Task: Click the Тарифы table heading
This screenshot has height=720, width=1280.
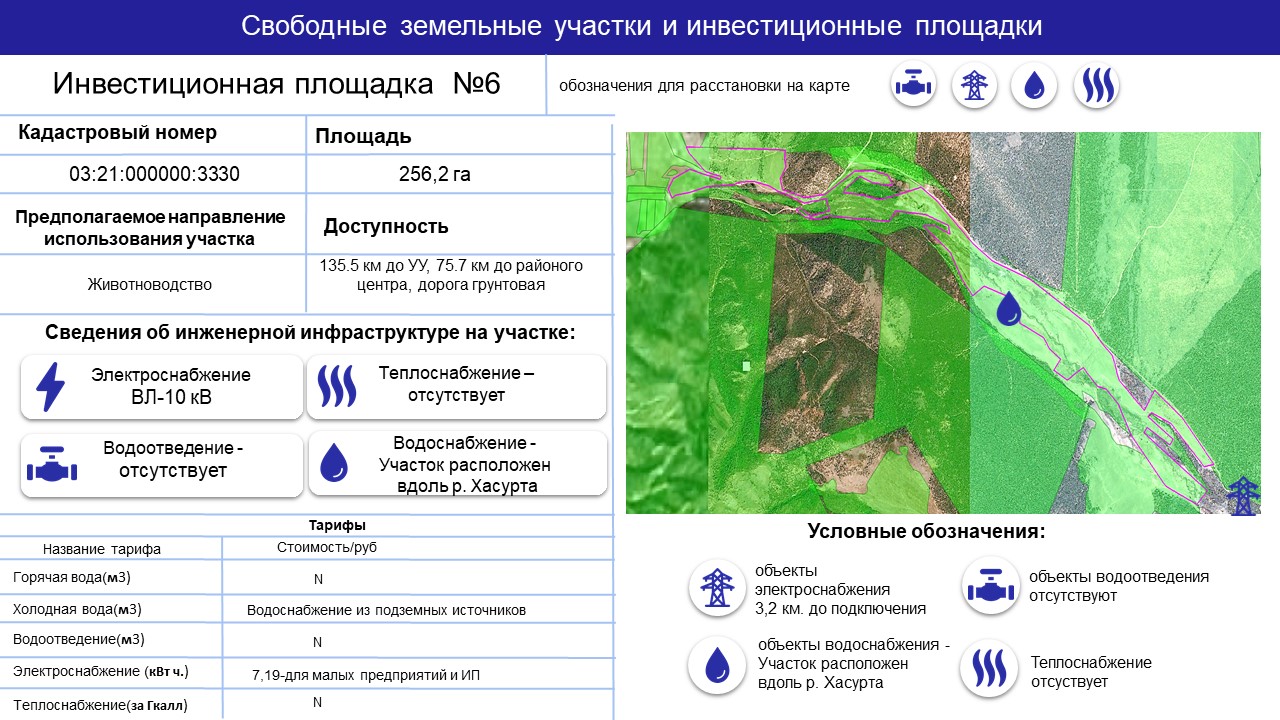Action: 337,525
